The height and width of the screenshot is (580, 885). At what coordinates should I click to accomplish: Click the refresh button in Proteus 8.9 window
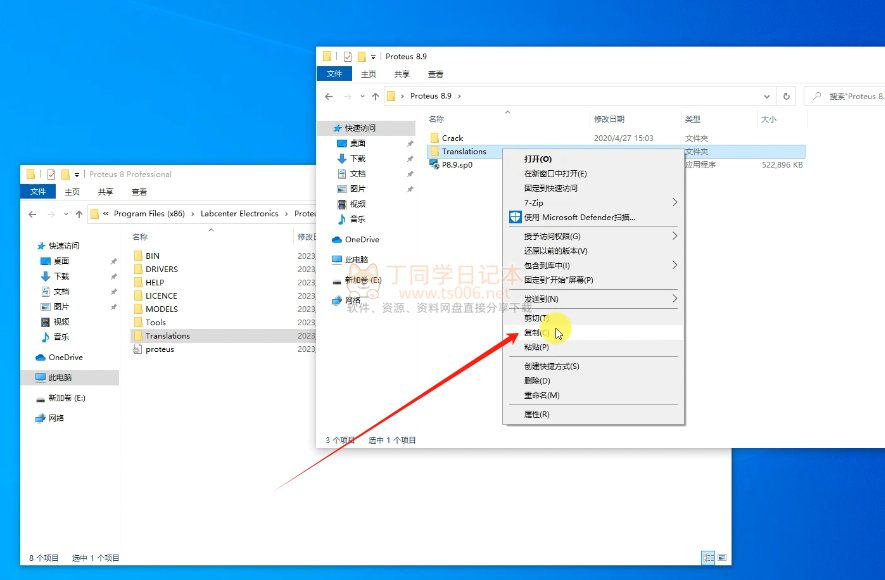point(786,96)
